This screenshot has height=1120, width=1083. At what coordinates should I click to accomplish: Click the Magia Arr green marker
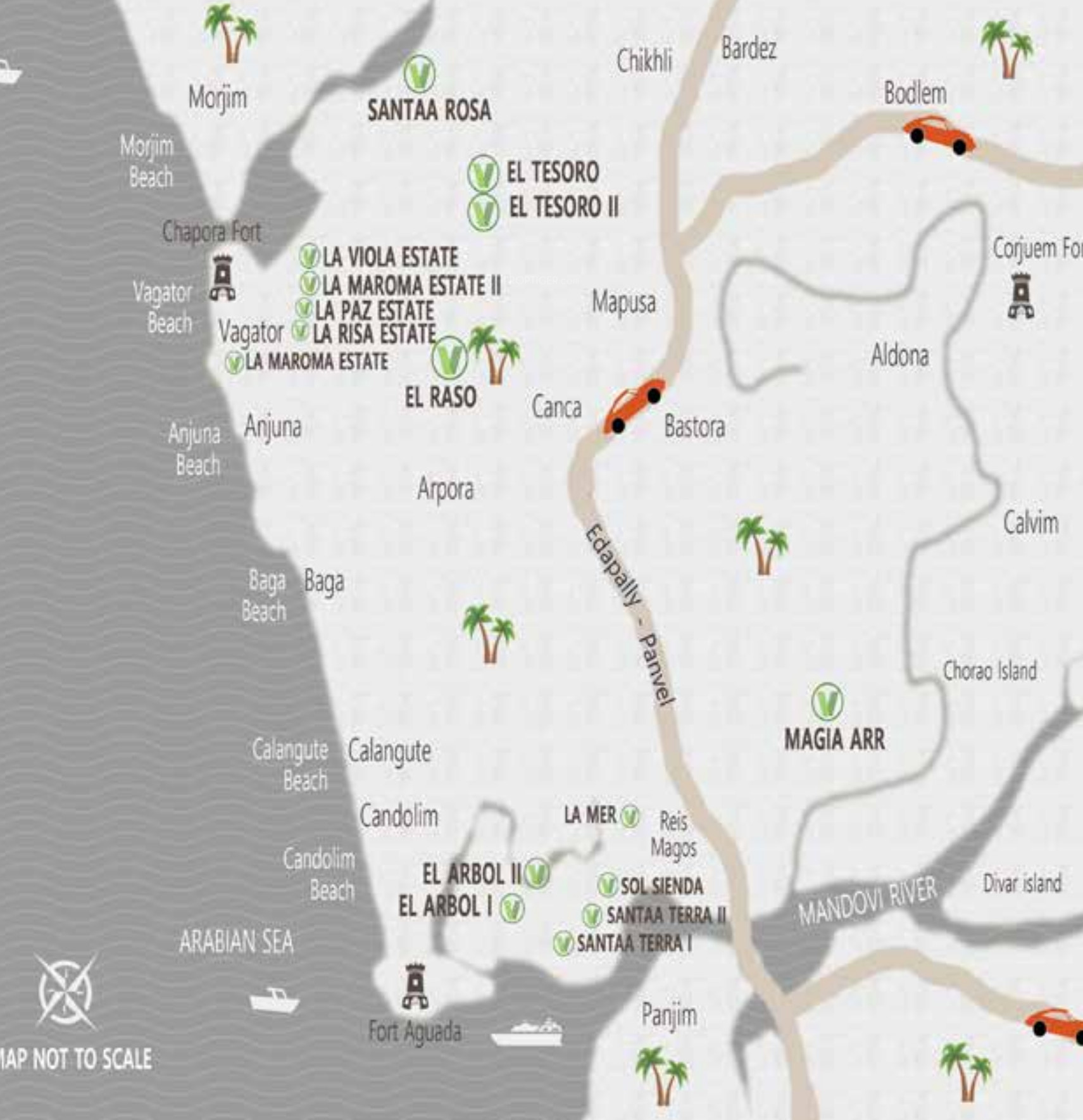tap(827, 702)
